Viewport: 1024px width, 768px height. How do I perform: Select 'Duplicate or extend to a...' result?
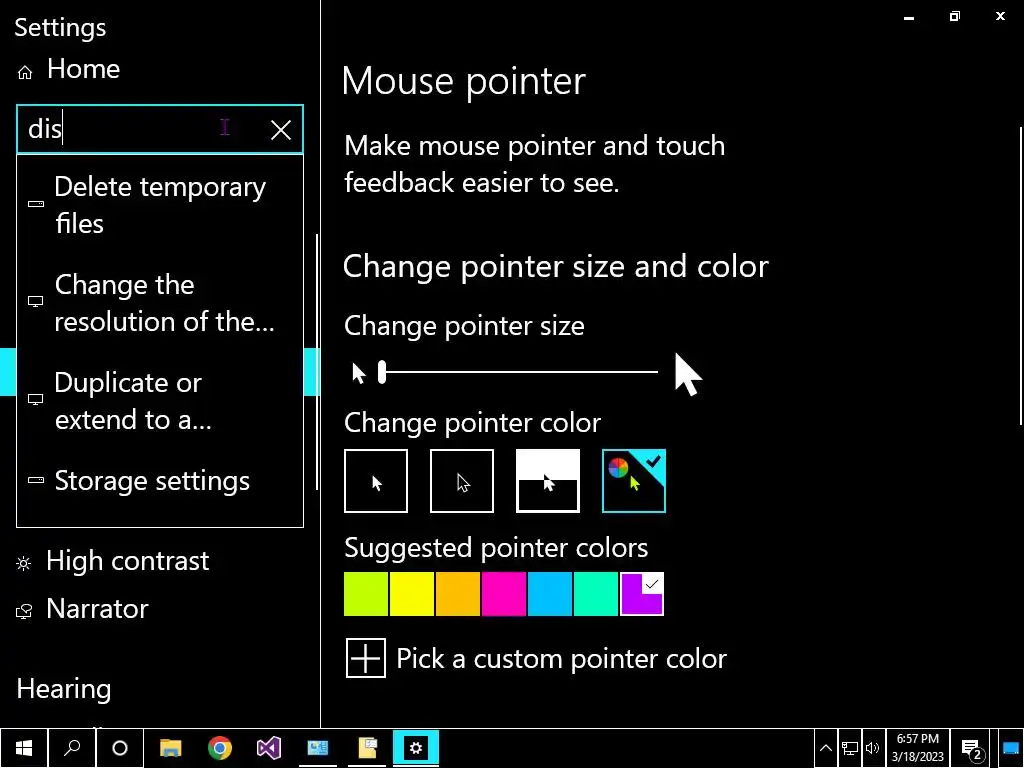160,400
